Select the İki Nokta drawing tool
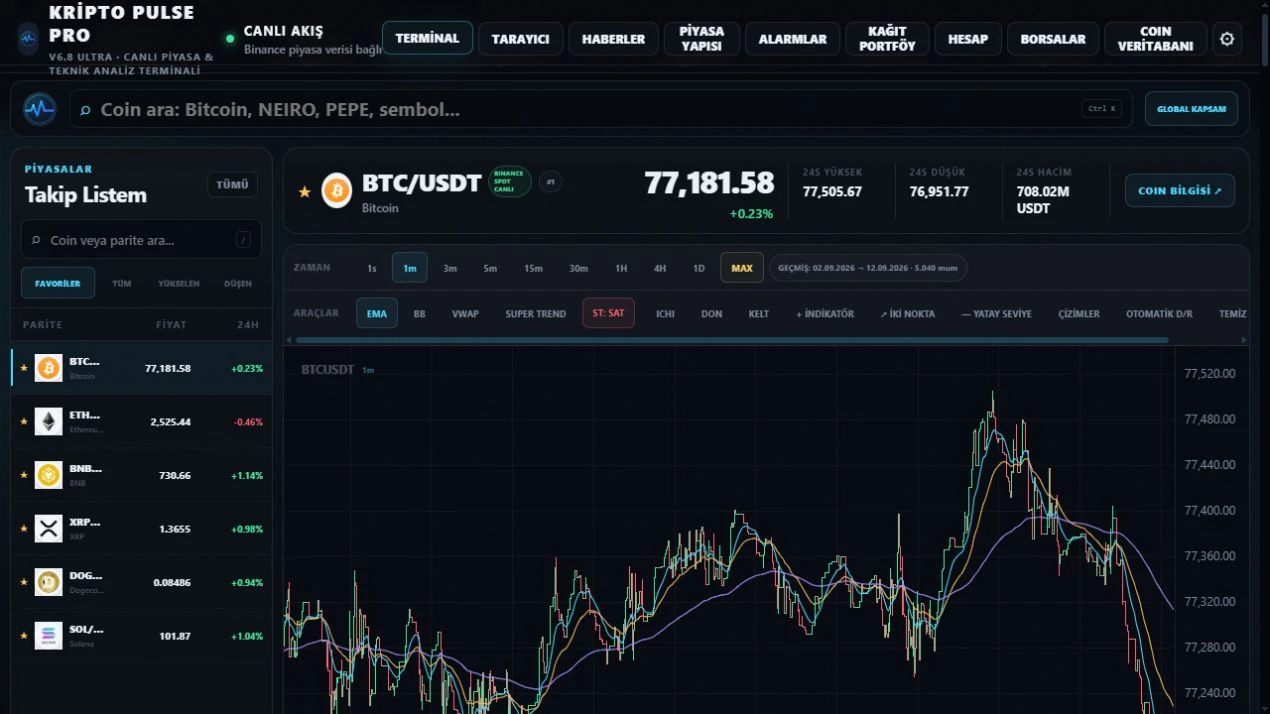This screenshot has height=714, width=1270. 908,313
